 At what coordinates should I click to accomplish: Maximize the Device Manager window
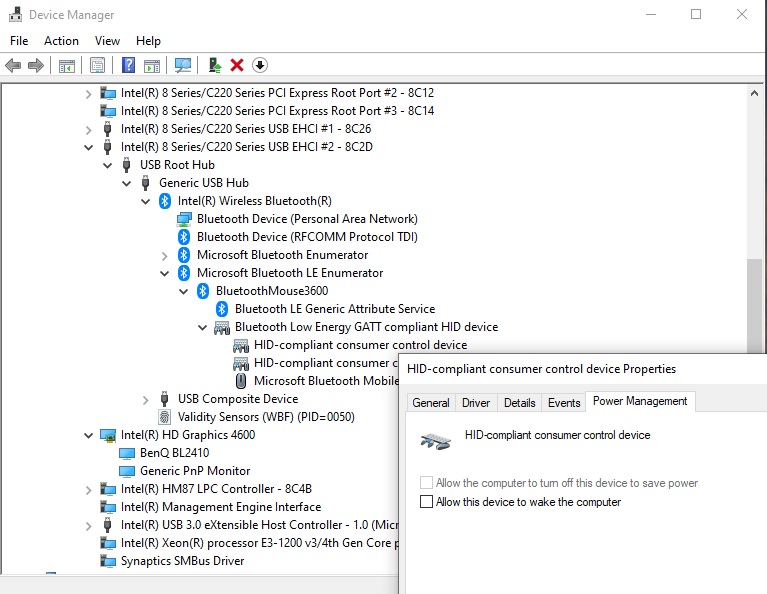[x=696, y=14]
